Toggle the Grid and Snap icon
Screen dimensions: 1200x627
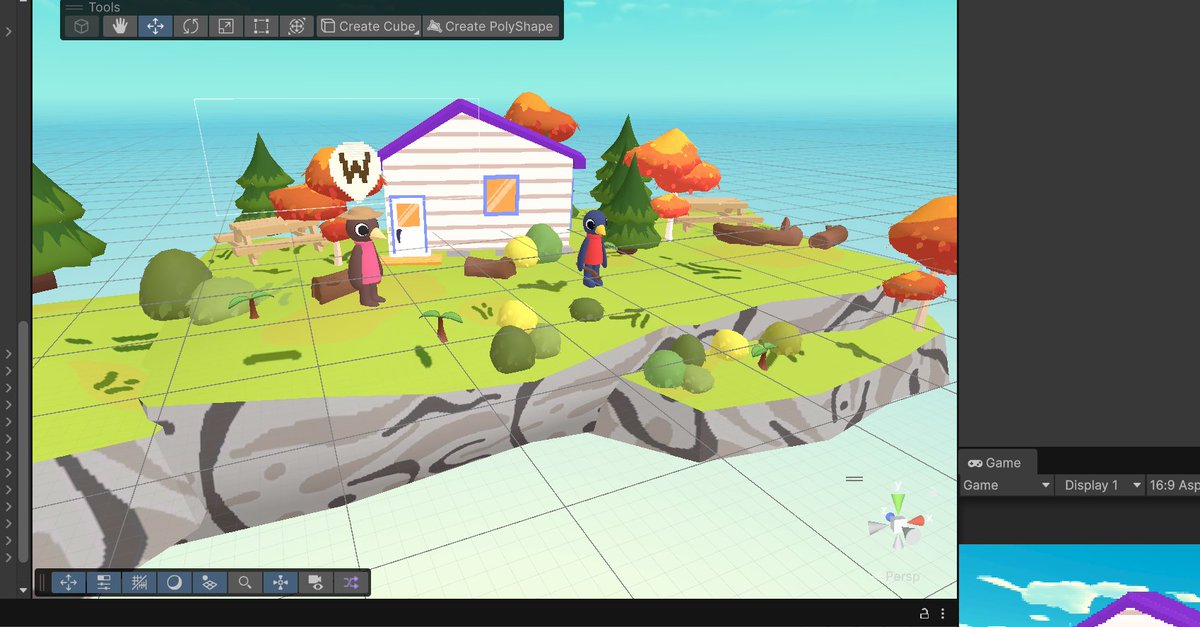(x=139, y=582)
